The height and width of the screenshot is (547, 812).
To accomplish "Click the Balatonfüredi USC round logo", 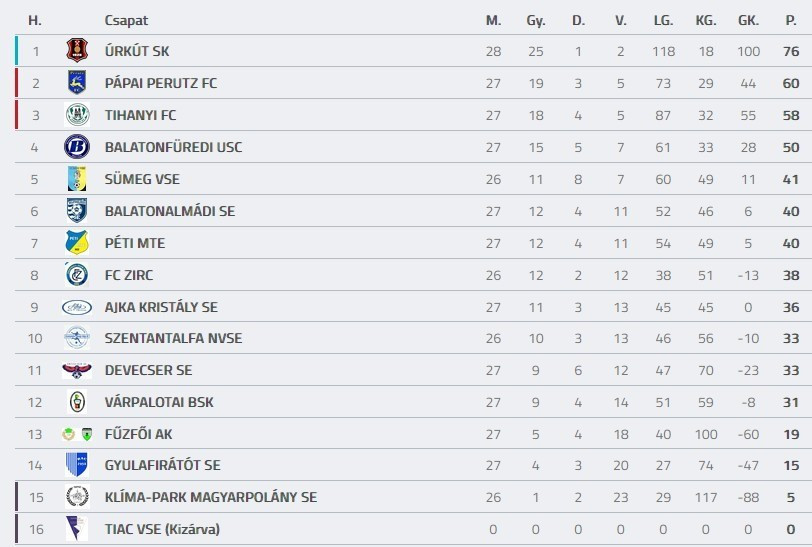I will click(77, 147).
